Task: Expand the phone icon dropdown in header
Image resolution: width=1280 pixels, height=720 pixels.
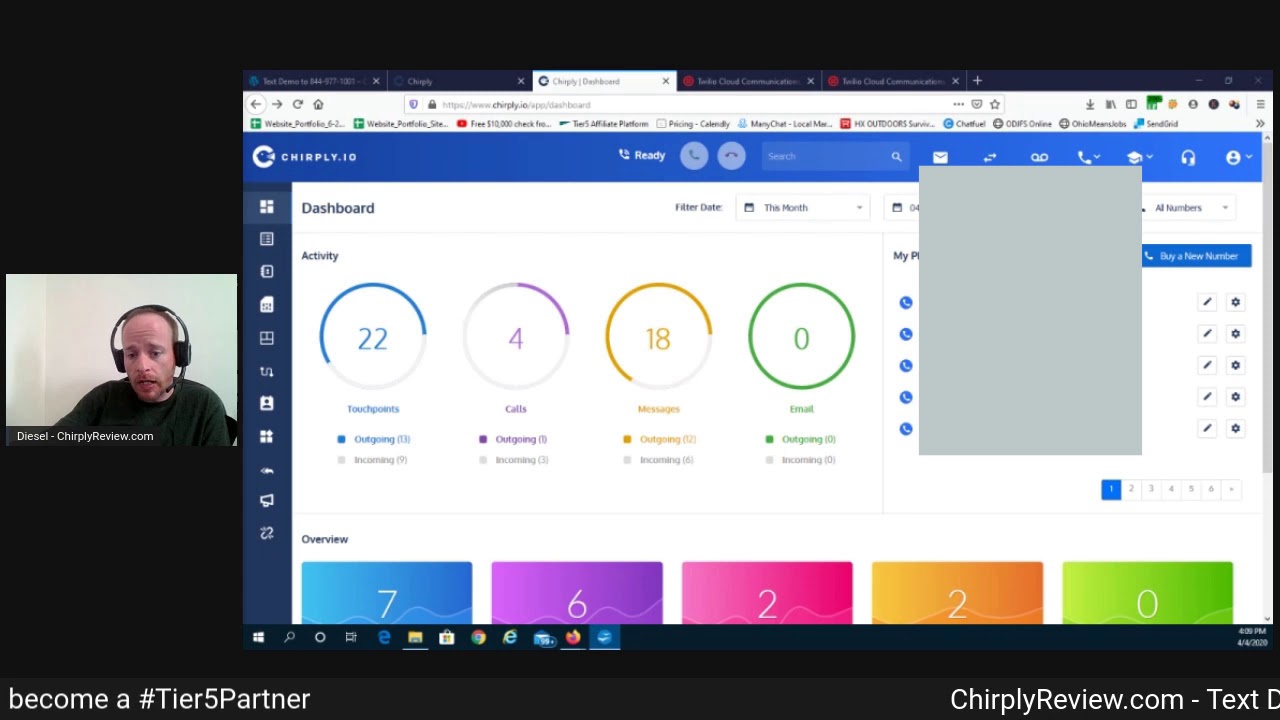Action: (x=1088, y=157)
